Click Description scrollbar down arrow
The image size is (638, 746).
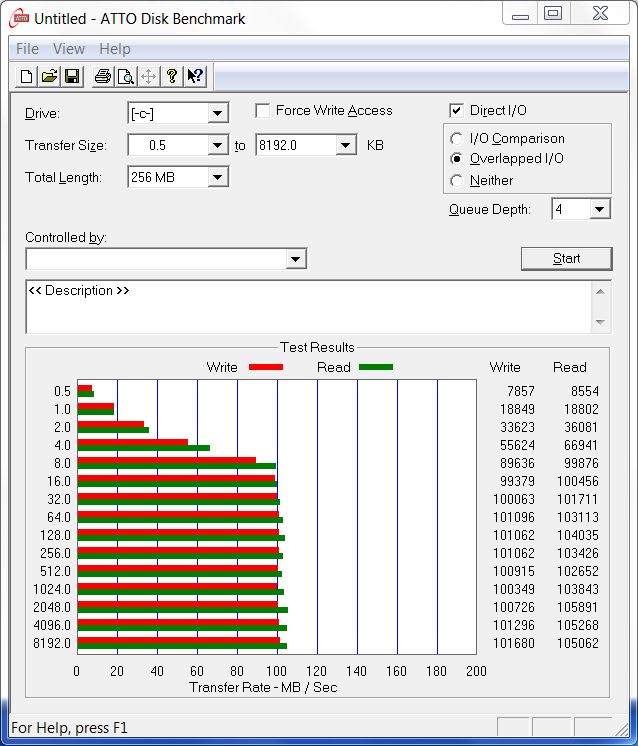pyautogui.click(x=600, y=322)
